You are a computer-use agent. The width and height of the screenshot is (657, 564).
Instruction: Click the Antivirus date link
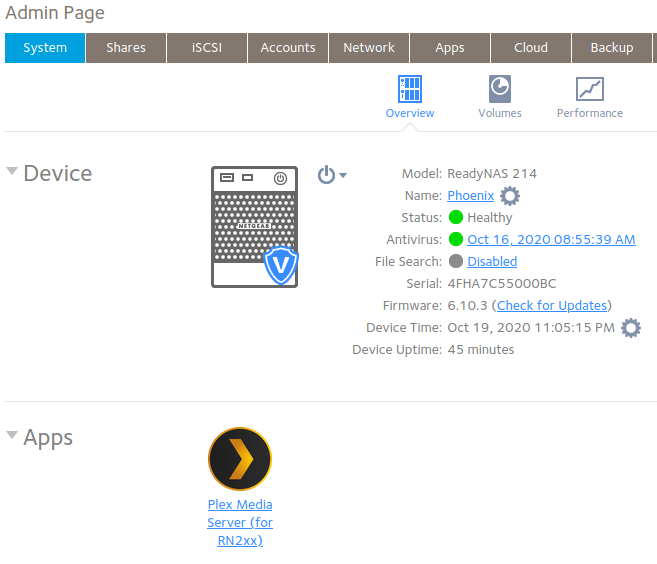pyautogui.click(x=551, y=240)
